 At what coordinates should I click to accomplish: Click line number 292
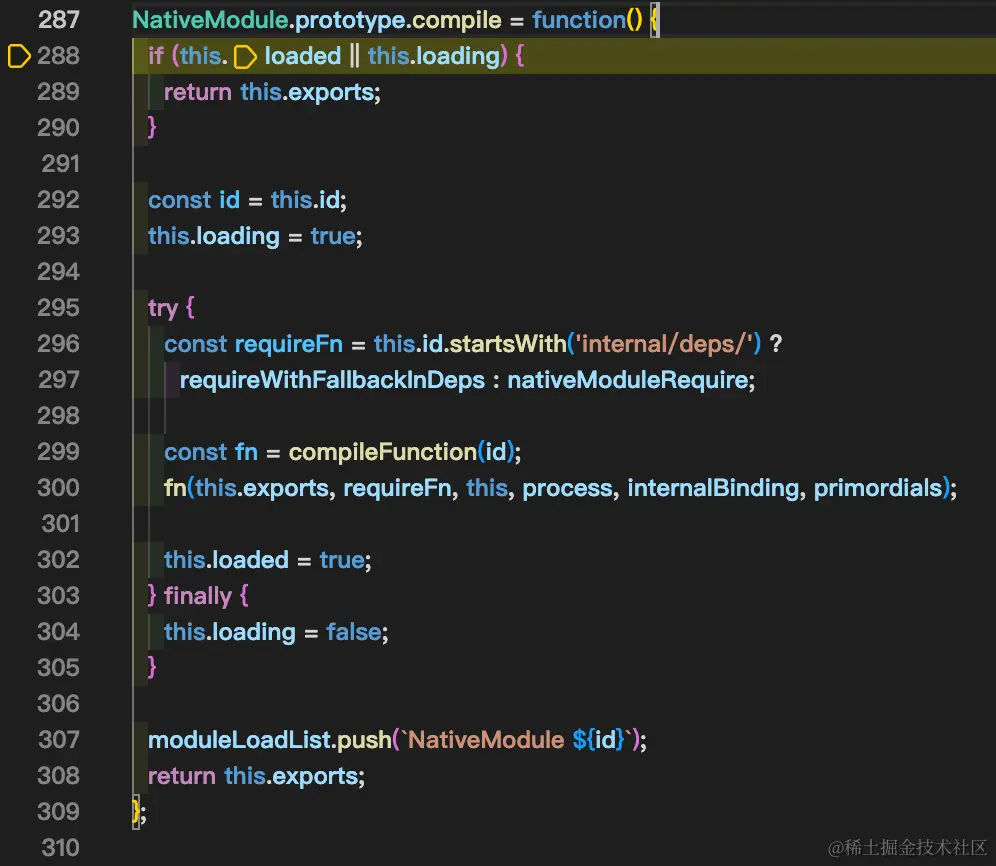pyautogui.click(x=58, y=200)
